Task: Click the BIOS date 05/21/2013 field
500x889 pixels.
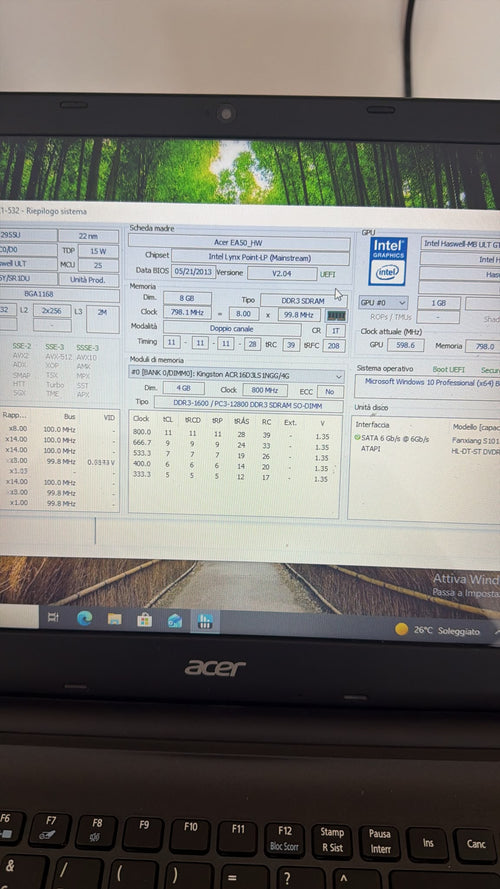Action: pos(193,272)
